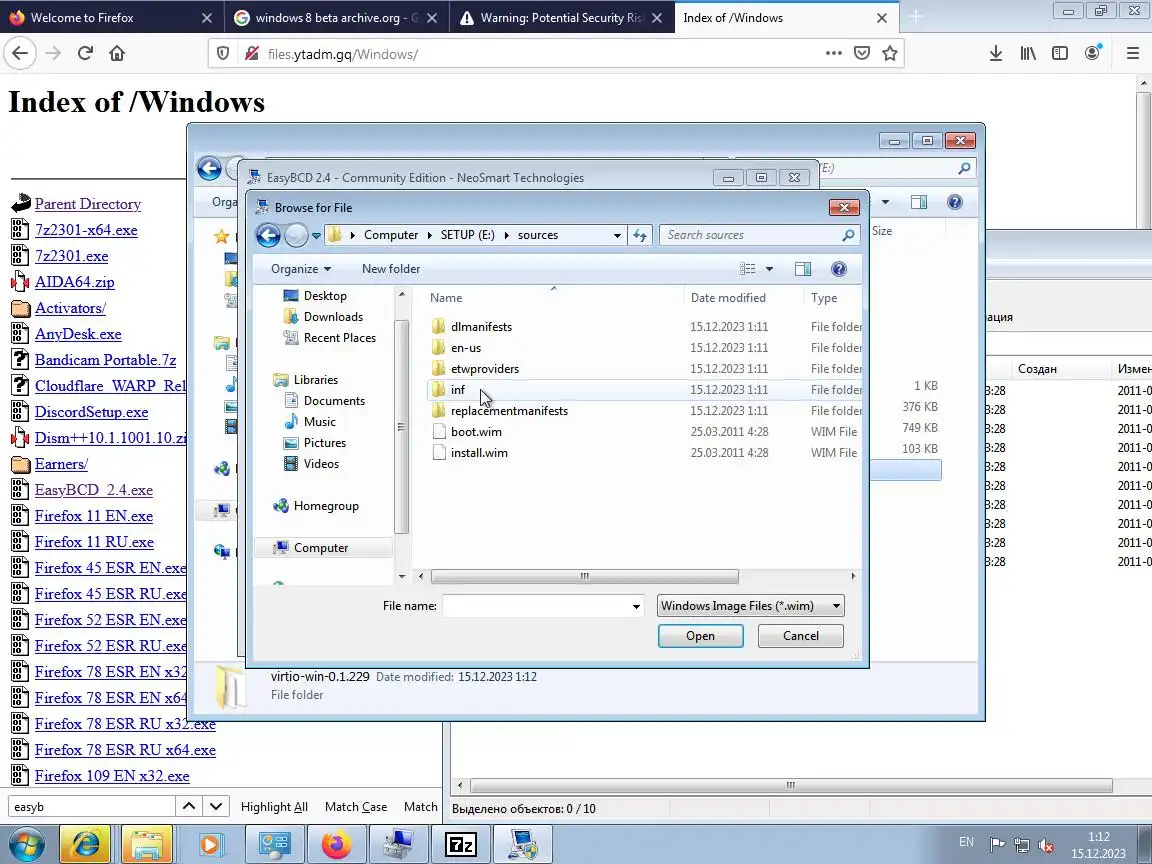The image size is (1152, 864).
Task: Select Homegroup in navigation pane
Action: pos(325,506)
